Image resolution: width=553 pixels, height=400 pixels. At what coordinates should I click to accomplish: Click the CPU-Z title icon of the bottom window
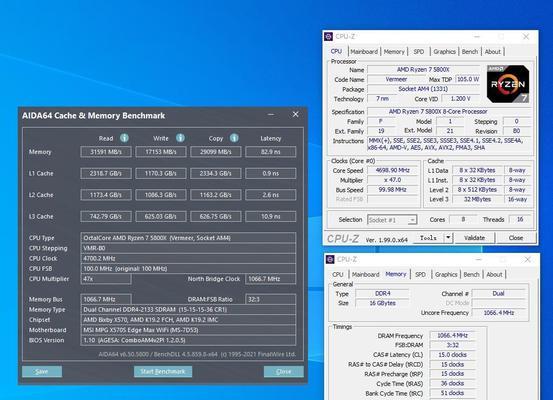pos(330,260)
